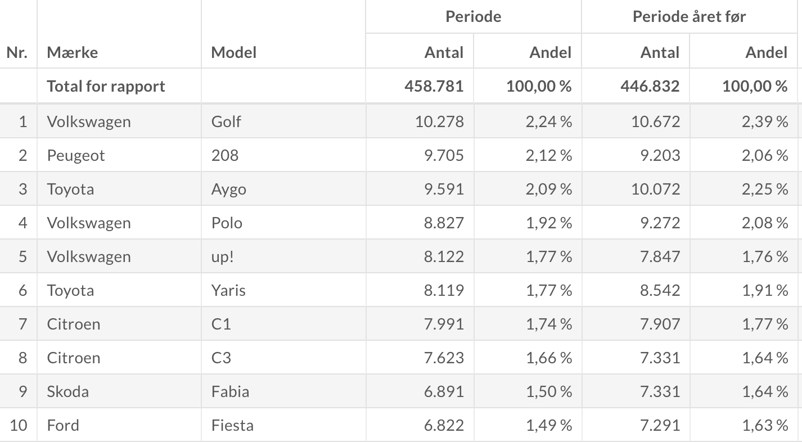This screenshot has width=802, height=442.
Task: Click the Mærke column header
Action: [72, 52]
